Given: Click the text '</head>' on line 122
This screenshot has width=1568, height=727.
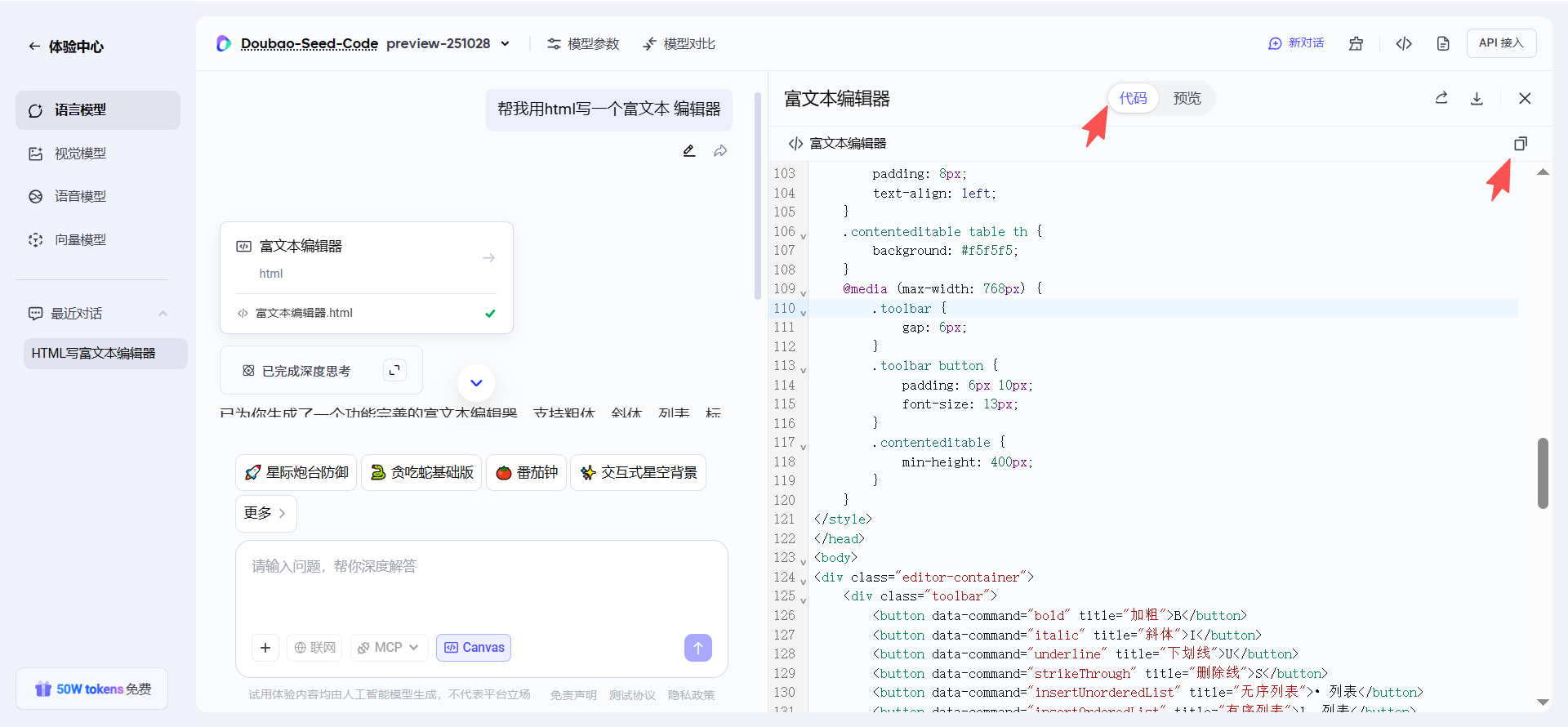Looking at the screenshot, I should tap(840, 539).
